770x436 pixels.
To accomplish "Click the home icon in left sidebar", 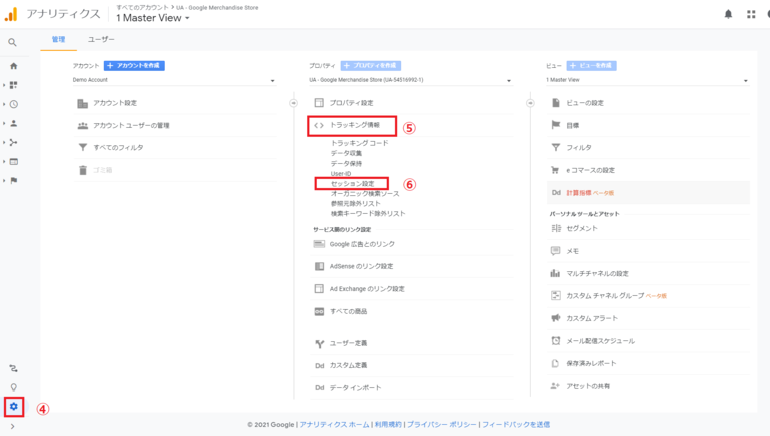I will 14,66.
